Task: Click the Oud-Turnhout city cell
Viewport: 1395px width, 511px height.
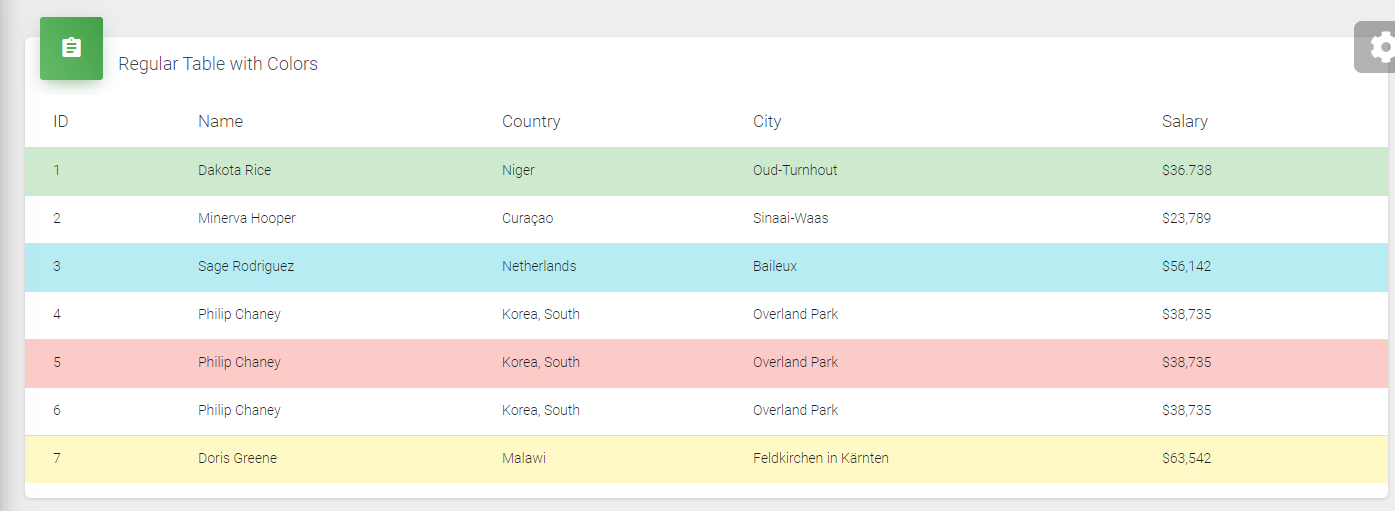Action: 795,170
